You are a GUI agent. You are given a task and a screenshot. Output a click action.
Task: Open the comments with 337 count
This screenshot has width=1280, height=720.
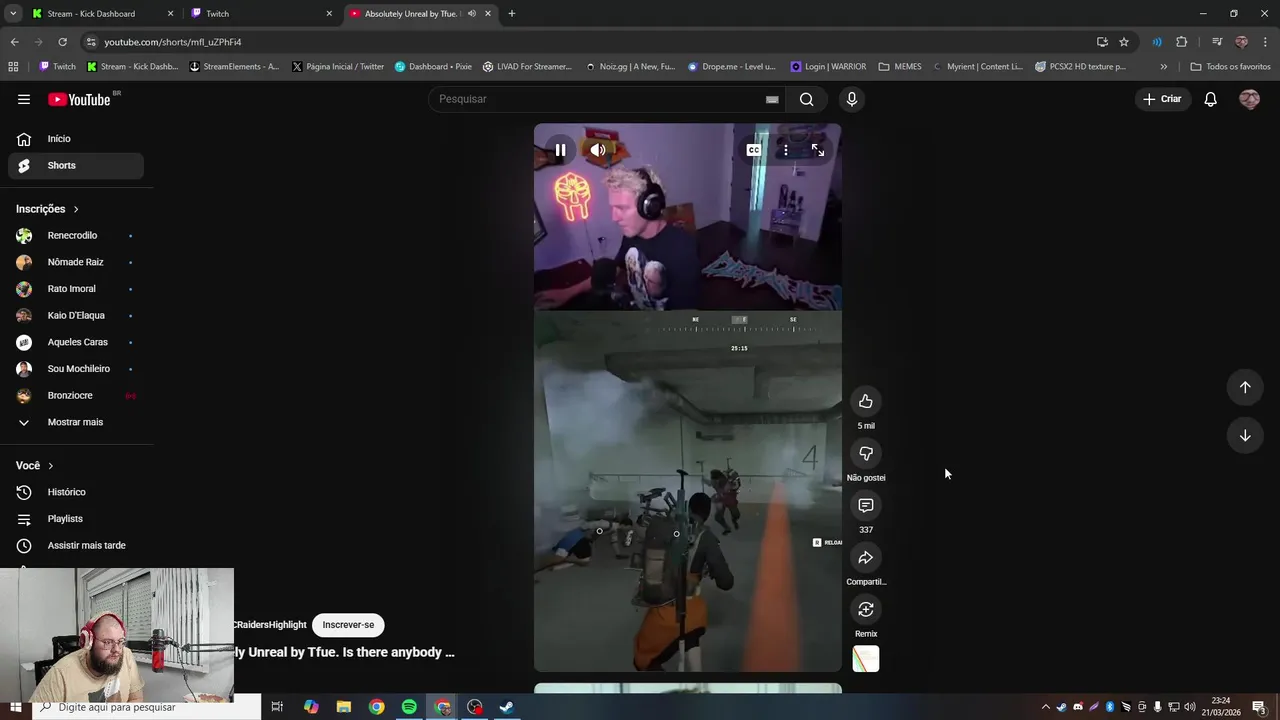click(x=866, y=505)
